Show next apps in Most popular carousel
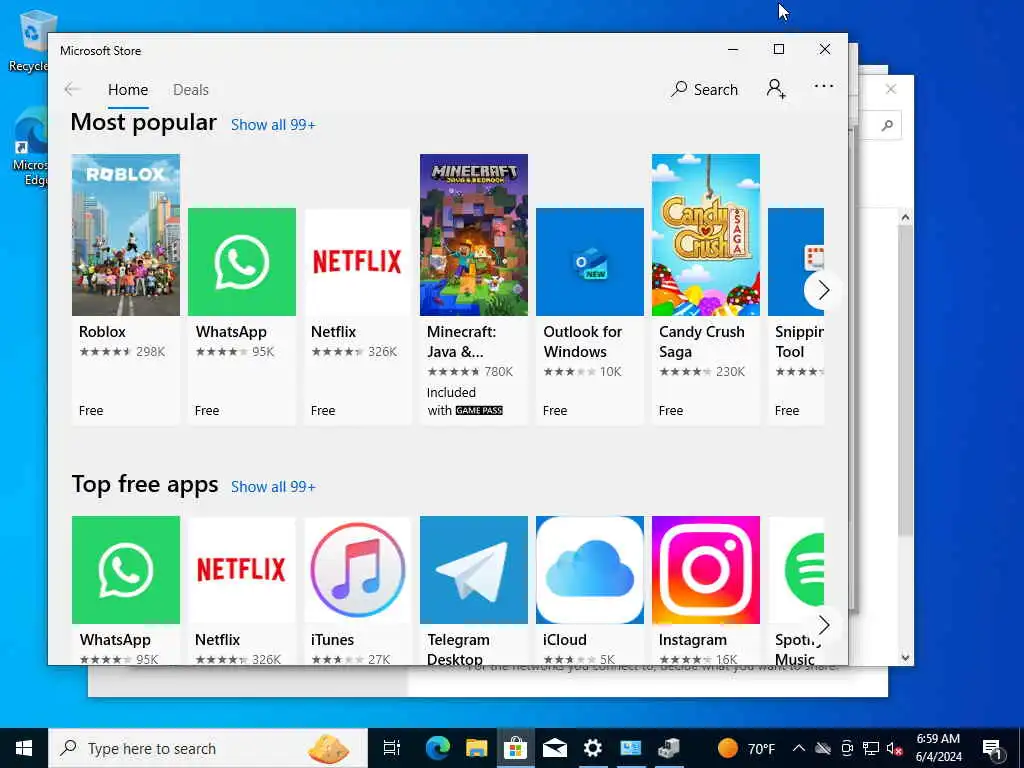The height and width of the screenshot is (768, 1024). point(823,290)
